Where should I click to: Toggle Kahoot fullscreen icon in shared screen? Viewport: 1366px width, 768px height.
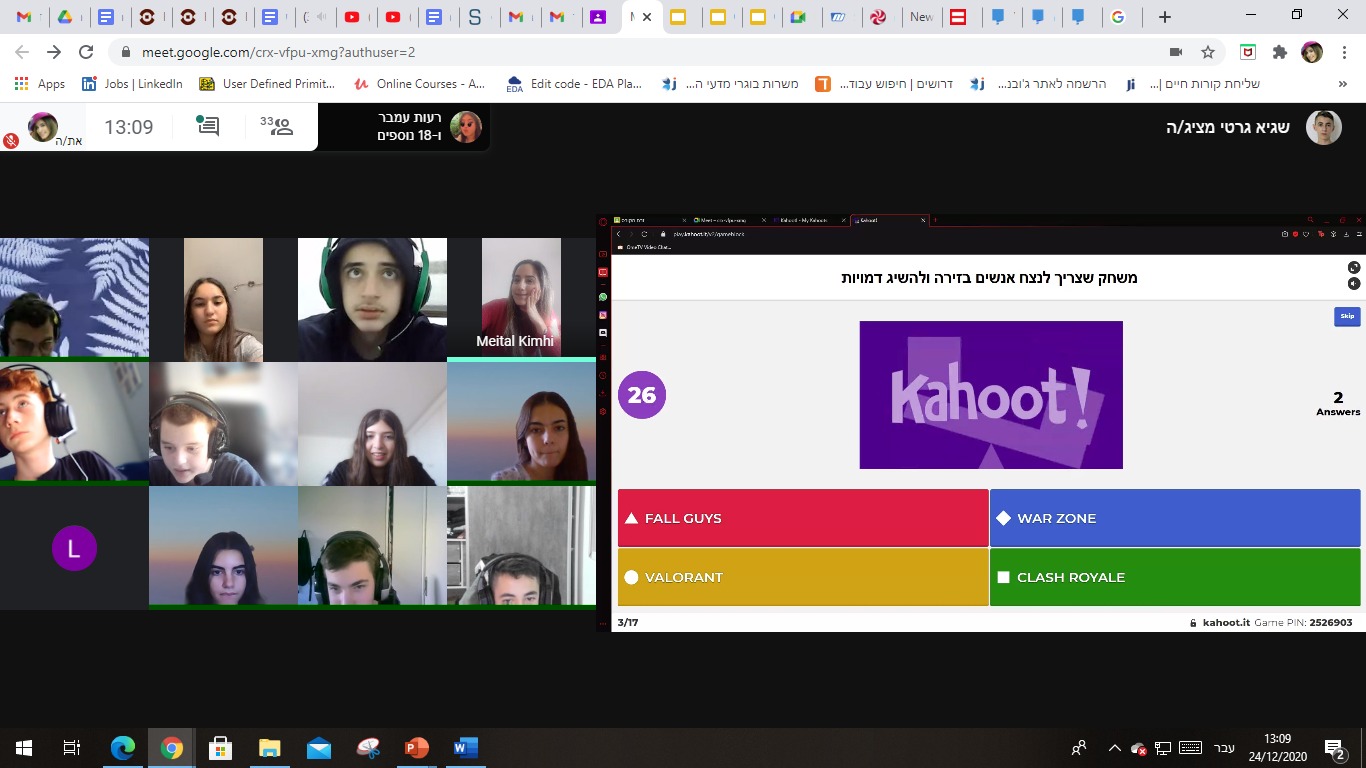click(x=1354, y=267)
